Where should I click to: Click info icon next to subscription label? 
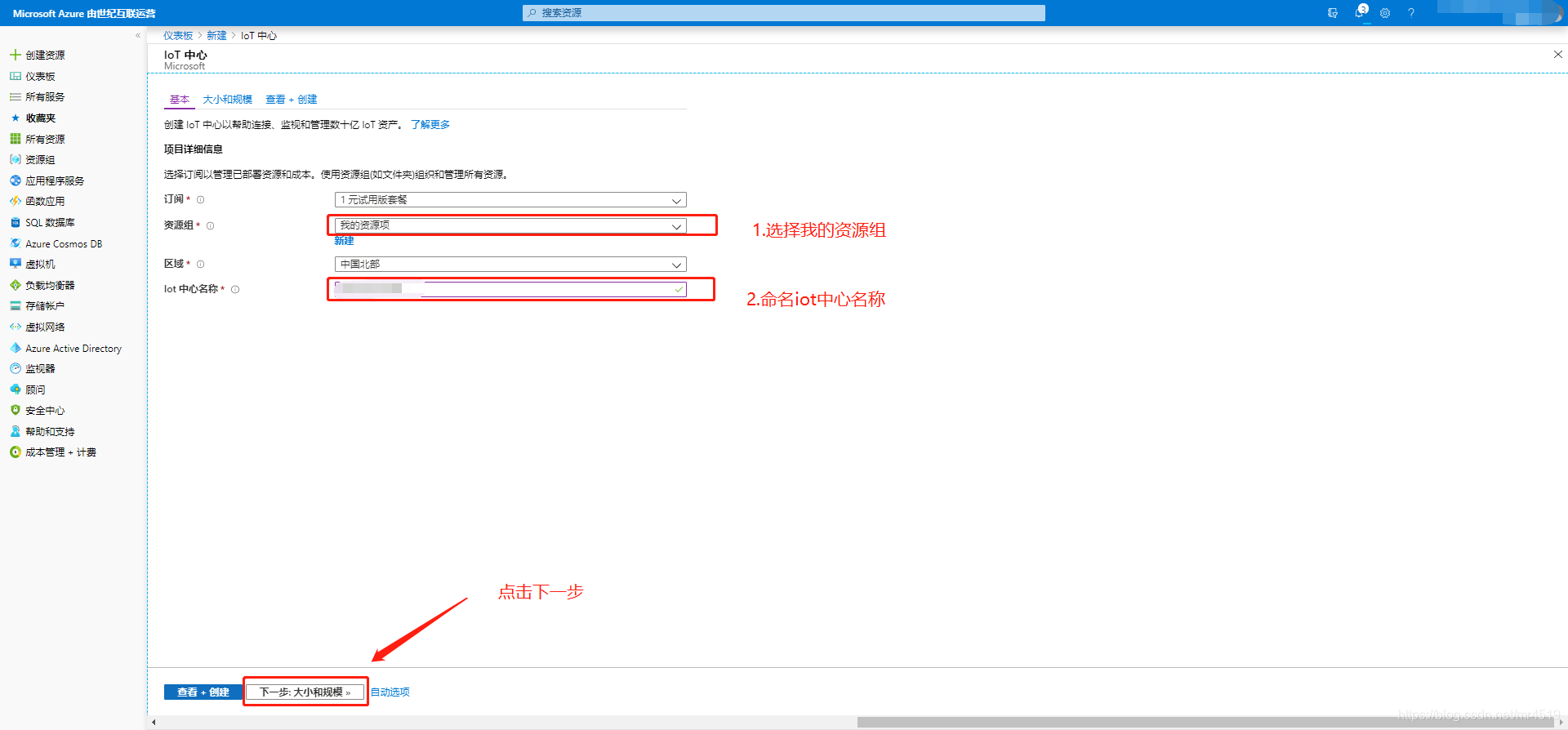point(200,199)
